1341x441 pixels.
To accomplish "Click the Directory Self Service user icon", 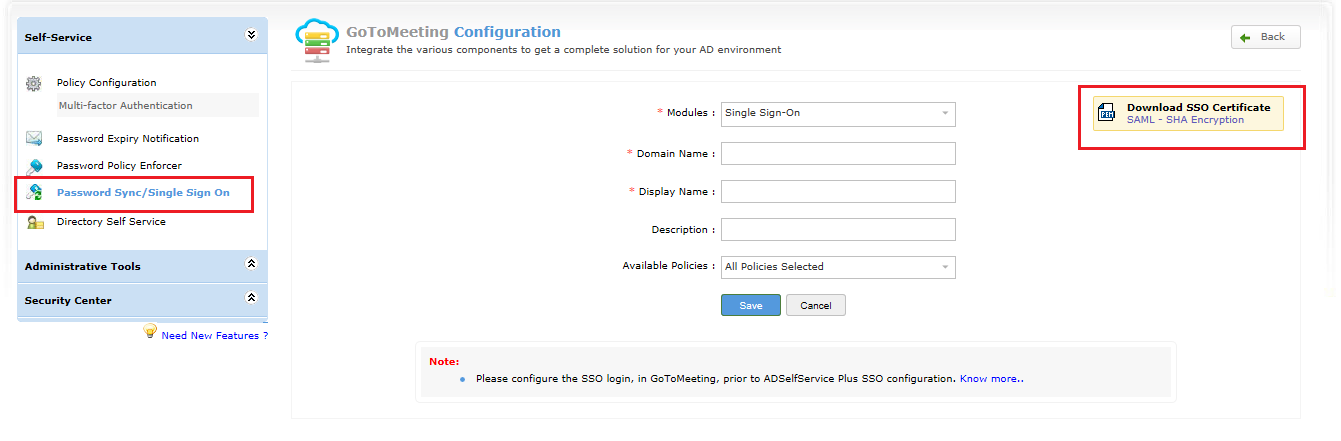I will coord(34,222).
